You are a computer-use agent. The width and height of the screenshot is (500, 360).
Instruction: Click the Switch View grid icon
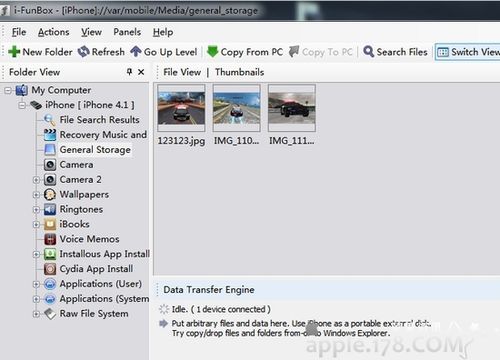click(443, 52)
